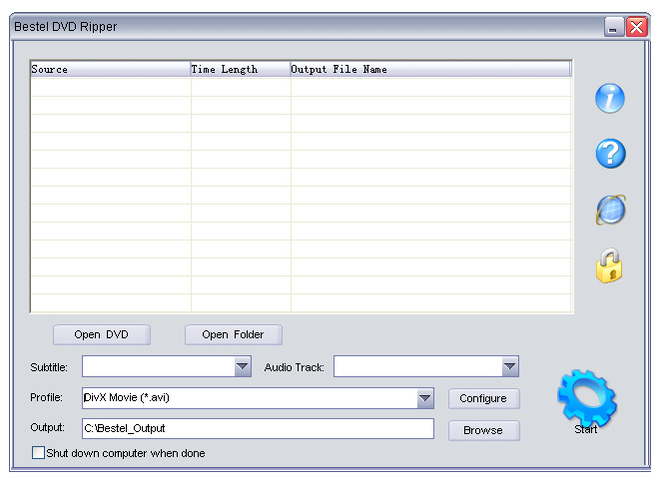Screen dimensions: 665x486
Task: Expand the Subtitle dropdown arrow
Action: (243, 366)
